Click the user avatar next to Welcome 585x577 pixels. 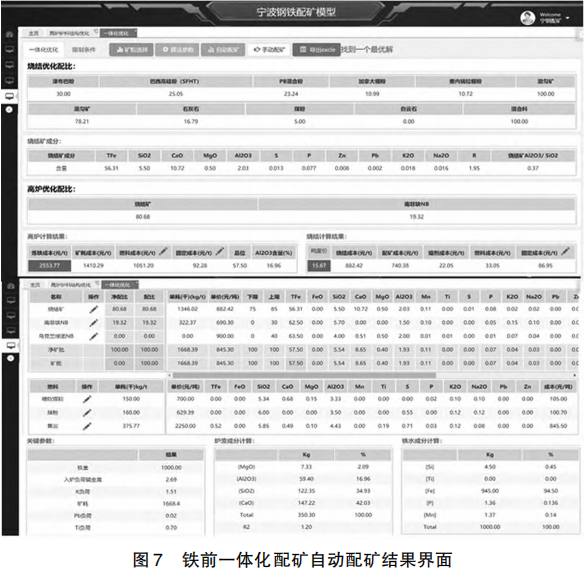click(528, 17)
